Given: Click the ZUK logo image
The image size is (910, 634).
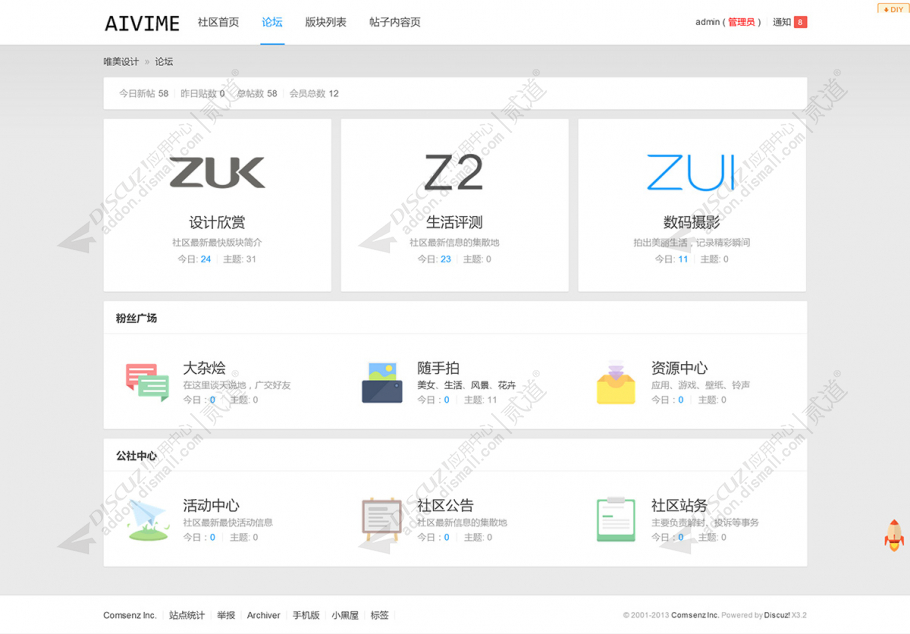Looking at the screenshot, I should pyautogui.click(x=217, y=172).
